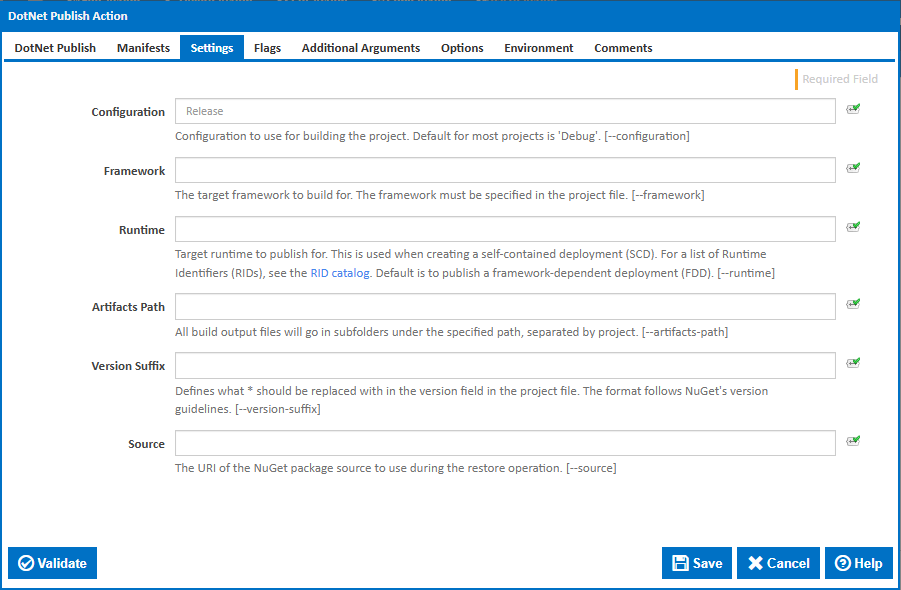
Task: Click the variable picker icon next to Source field
Action: pyautogui.click(x=852, y=441)
